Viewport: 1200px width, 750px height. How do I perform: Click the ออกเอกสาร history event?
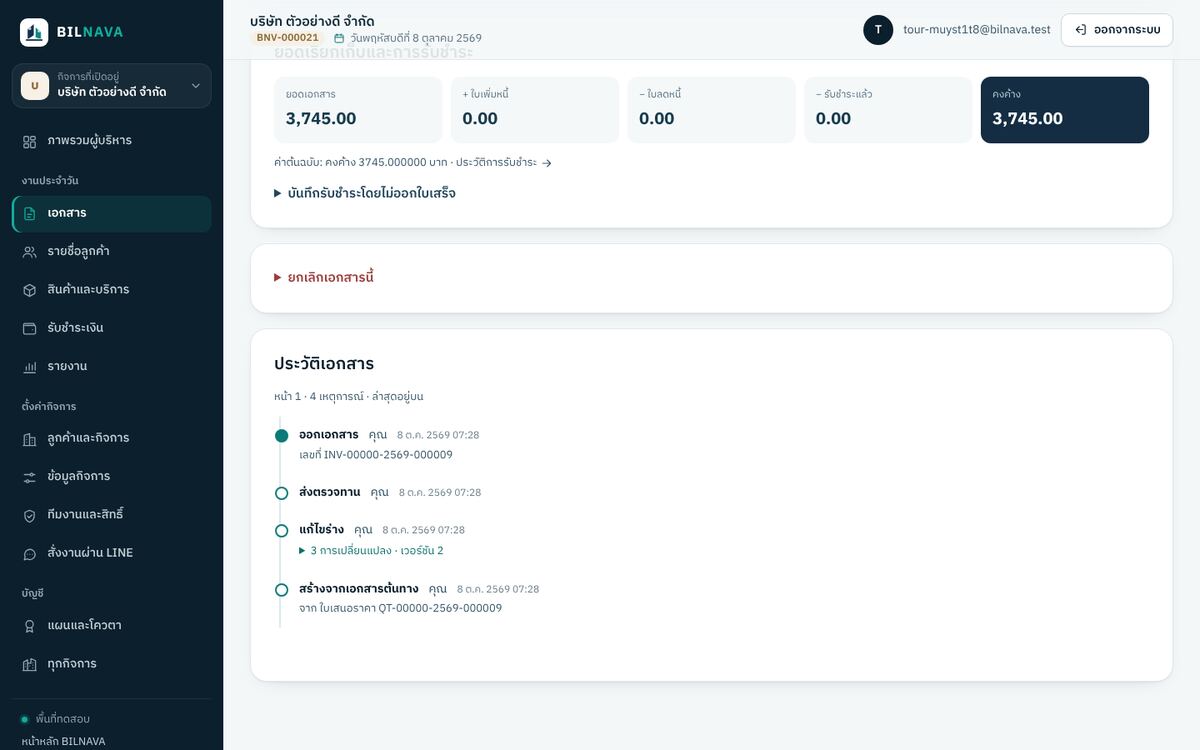(329, 435)
